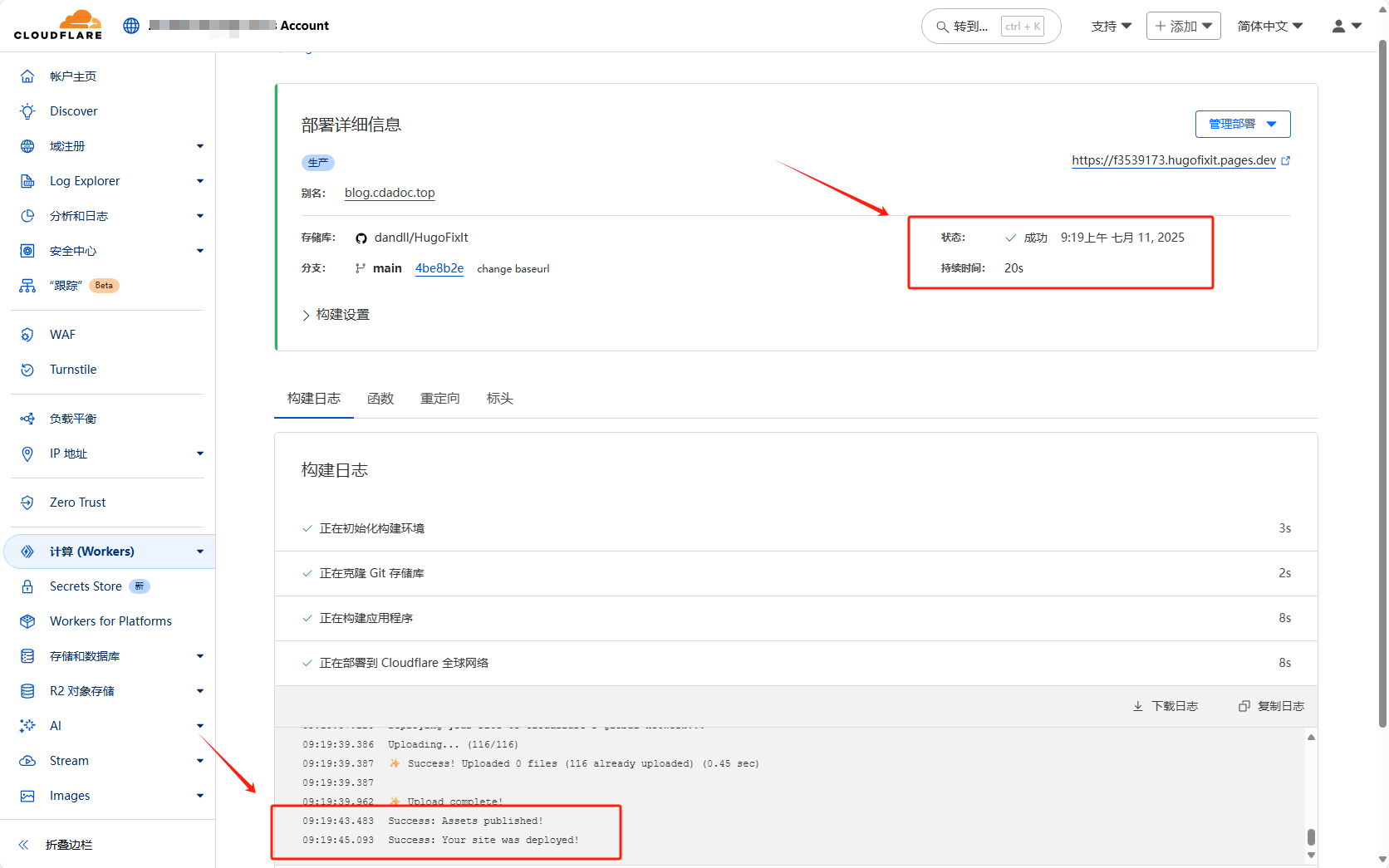Expand the 正在构建应用程序 log step
This screenshot has width=1389, height=868.
click(366, 618)
